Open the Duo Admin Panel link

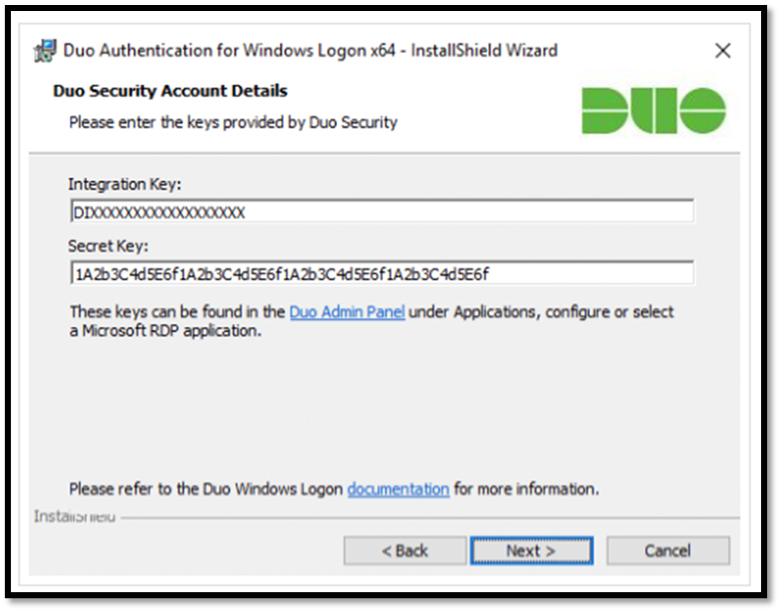pos(347,312)
